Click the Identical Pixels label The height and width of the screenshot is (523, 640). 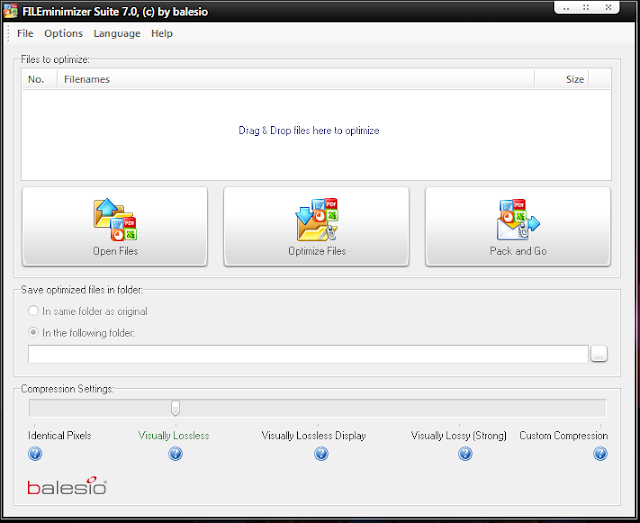(x=60, y=436)
